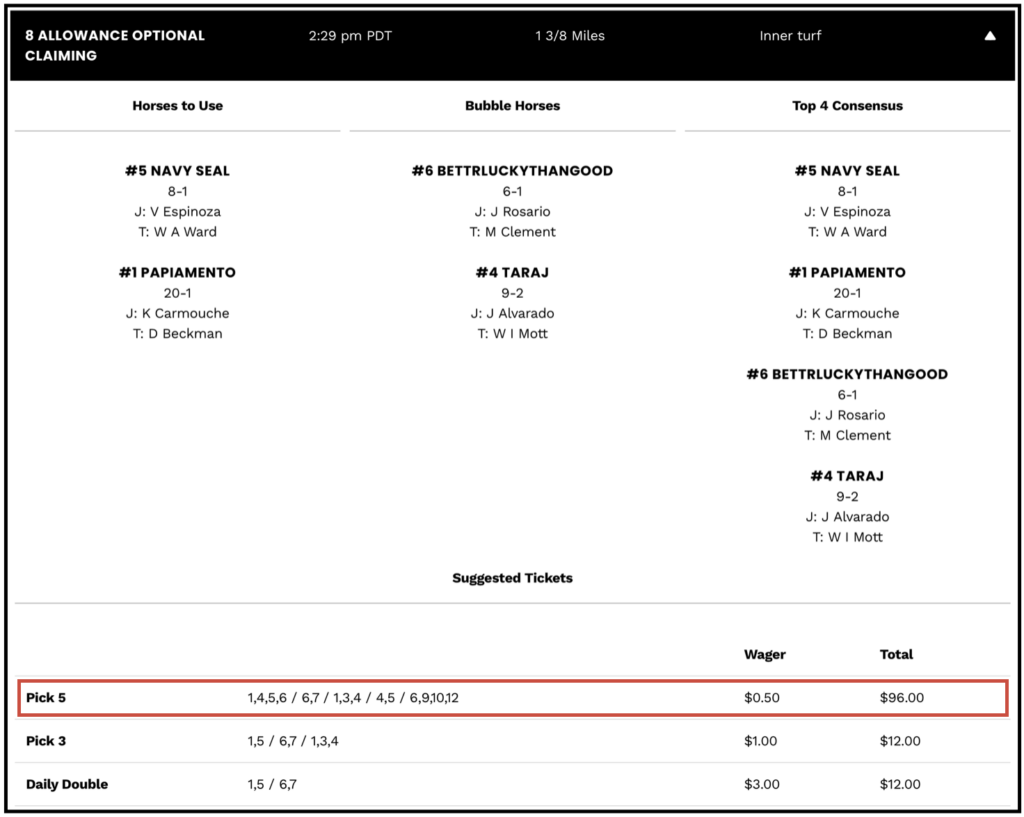Click 'T: W I Mott' under Top 4 Consensus

(x=848, y=537)
